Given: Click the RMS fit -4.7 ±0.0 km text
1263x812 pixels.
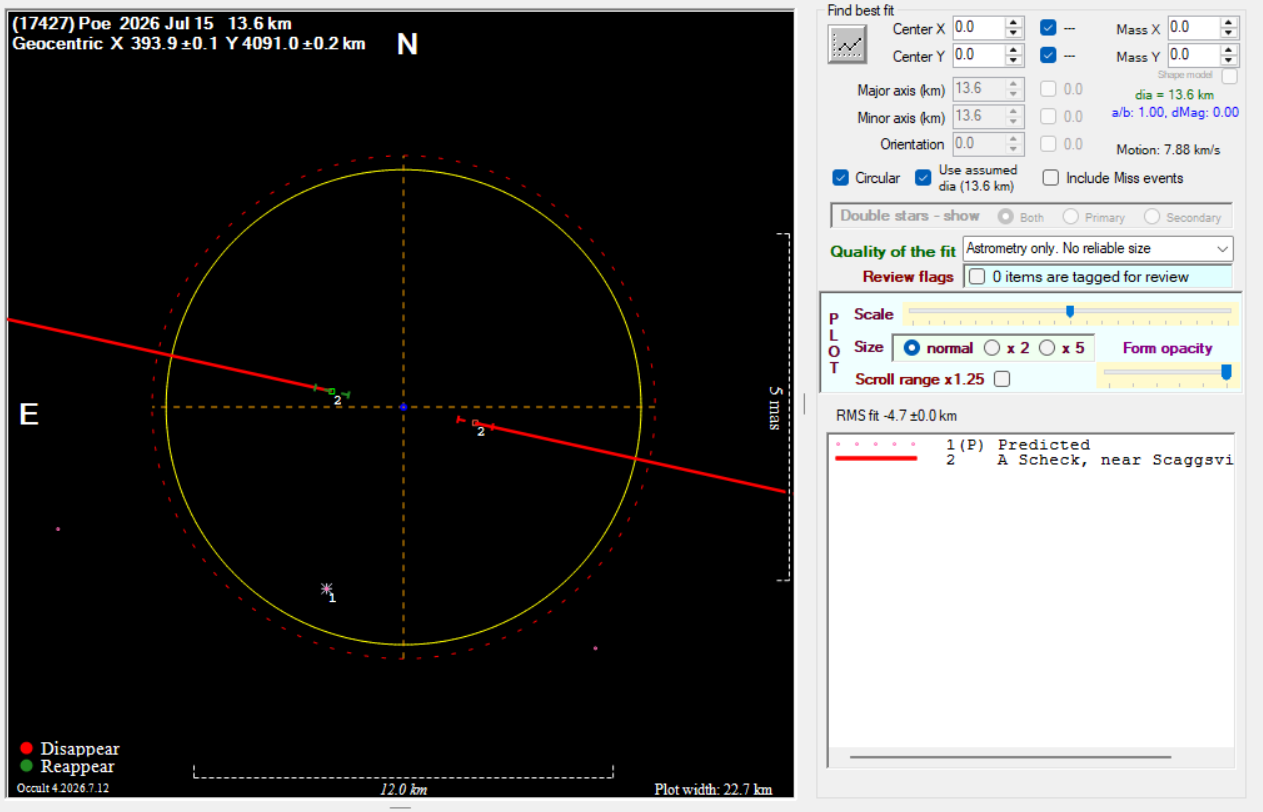Looking at the screenshot, I should 896,415.
